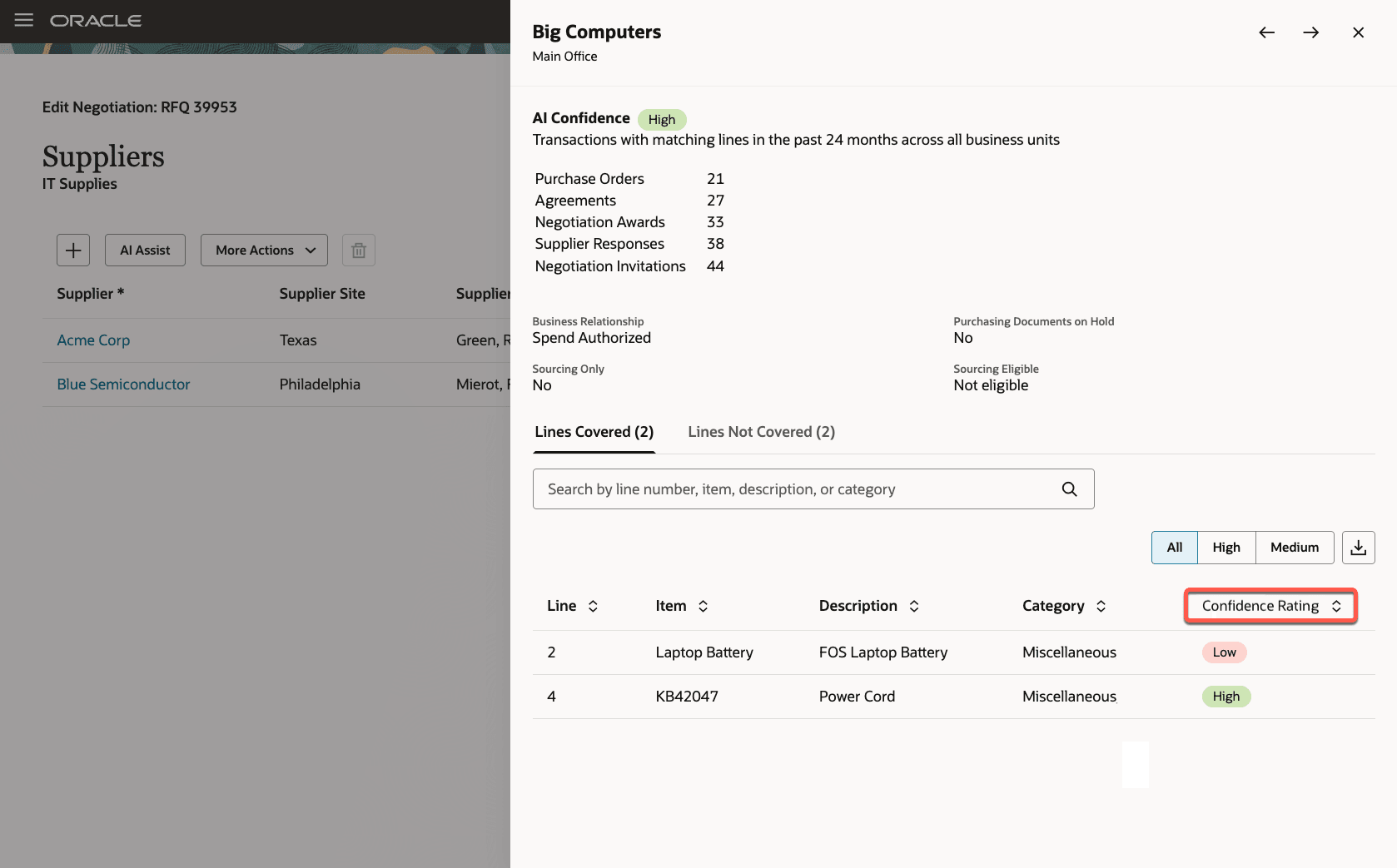Image resolution: width=1397 pixels, height=868 pixels.
Task: Open the Acme Corp supplier record
Action: [93, 340]
